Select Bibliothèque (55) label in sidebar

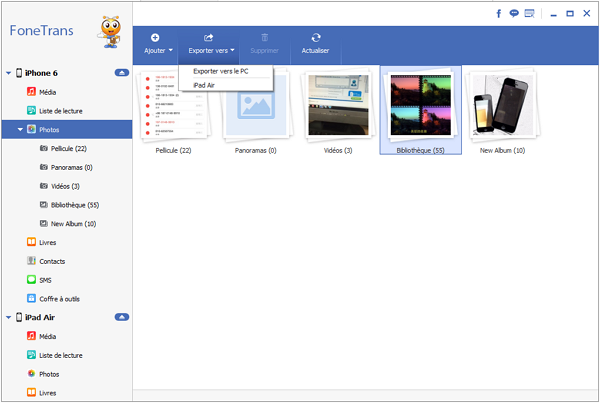click(x=75, y=205)
